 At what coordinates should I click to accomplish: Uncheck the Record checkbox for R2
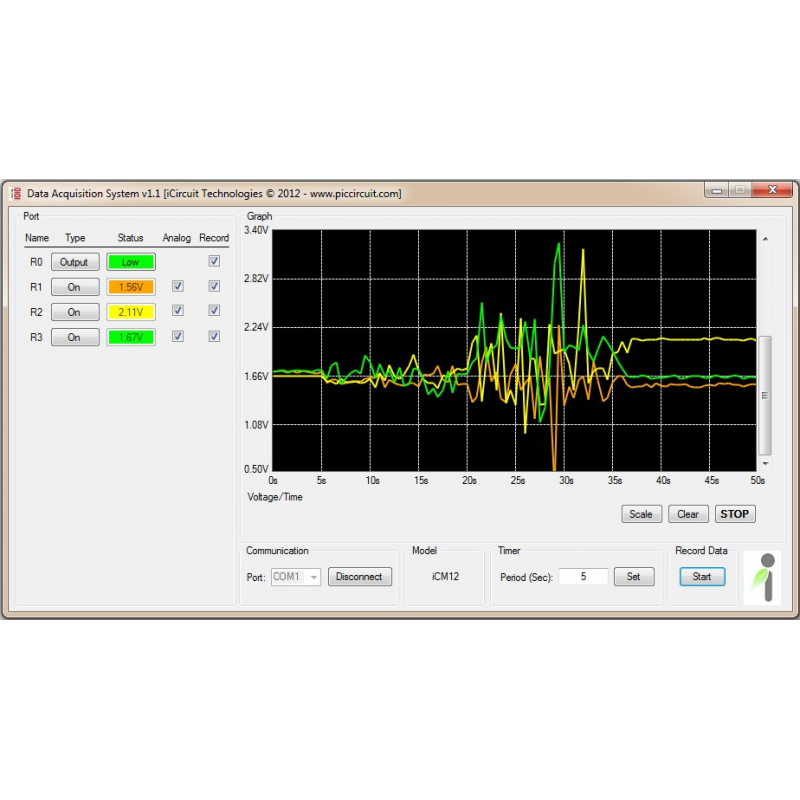(x=213, y=311)
